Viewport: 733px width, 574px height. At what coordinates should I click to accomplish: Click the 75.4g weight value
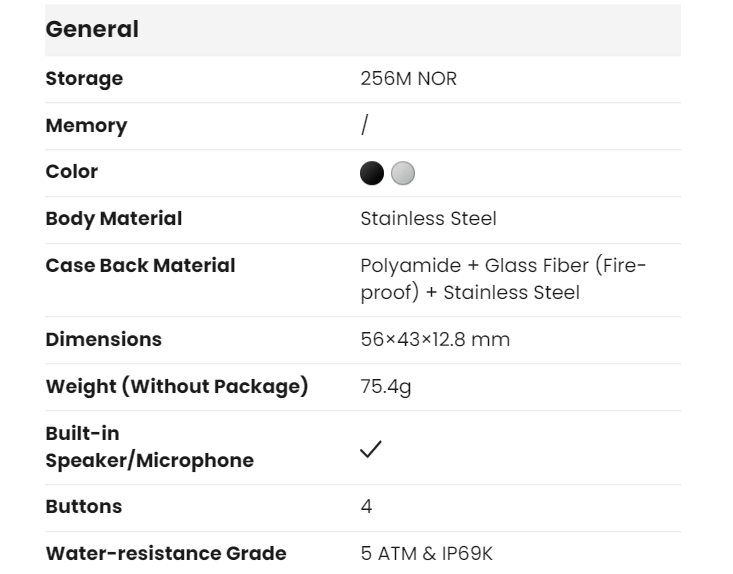point(385,387)
